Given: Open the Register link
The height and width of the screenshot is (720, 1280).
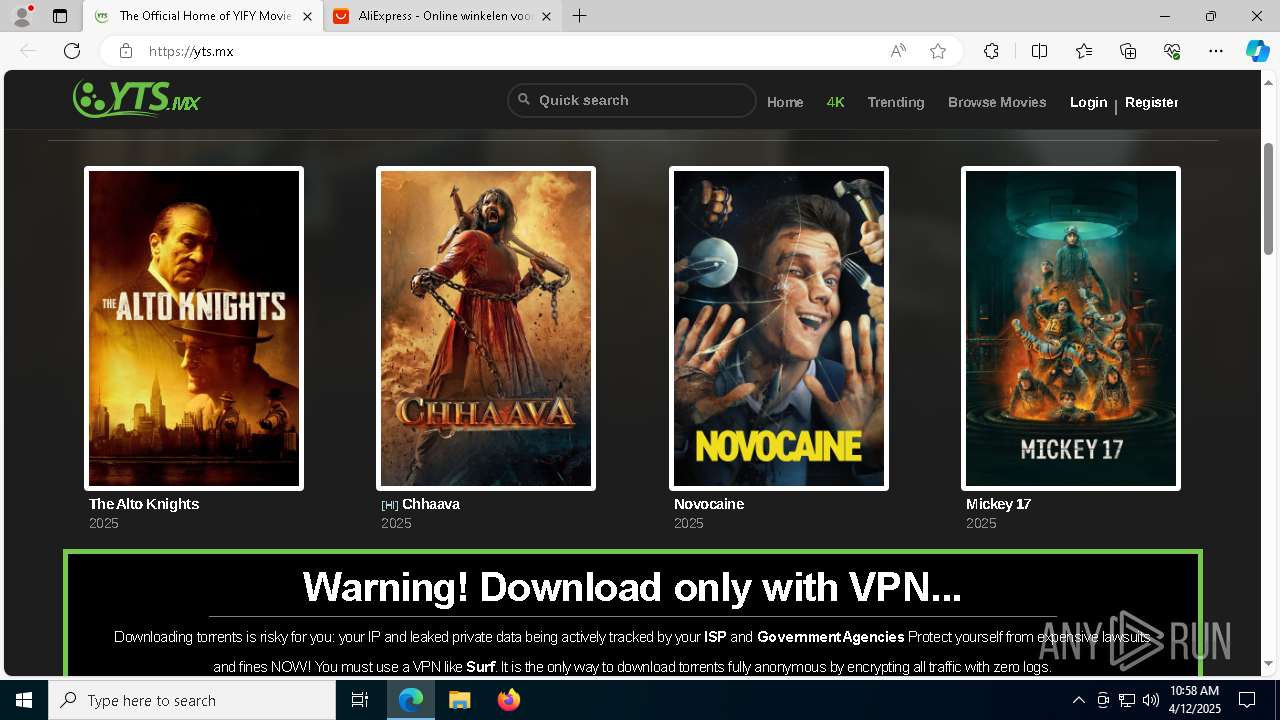Looking at the screenshot, I should (x=1151, y=102).
